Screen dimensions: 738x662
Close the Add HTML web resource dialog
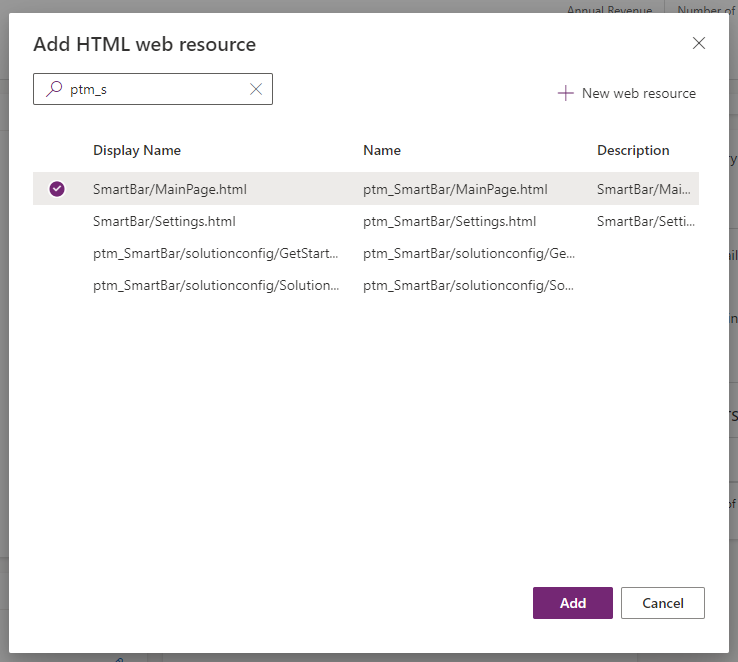698,43
